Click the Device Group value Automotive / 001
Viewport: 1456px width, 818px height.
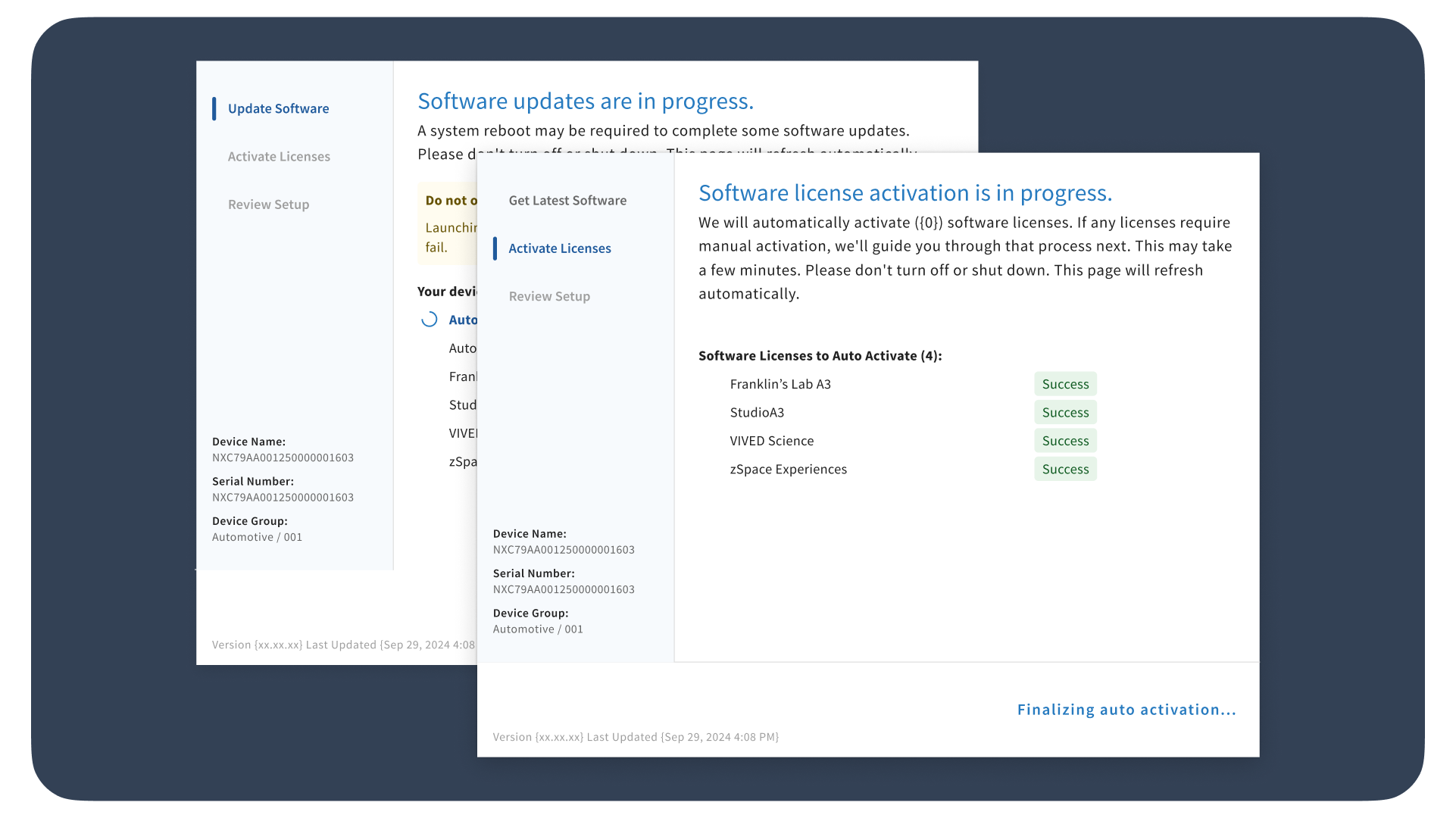(538, 629)
